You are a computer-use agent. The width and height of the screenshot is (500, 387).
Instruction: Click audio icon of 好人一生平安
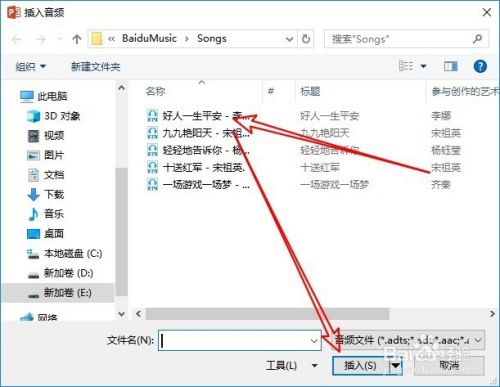tap(152, 116)
